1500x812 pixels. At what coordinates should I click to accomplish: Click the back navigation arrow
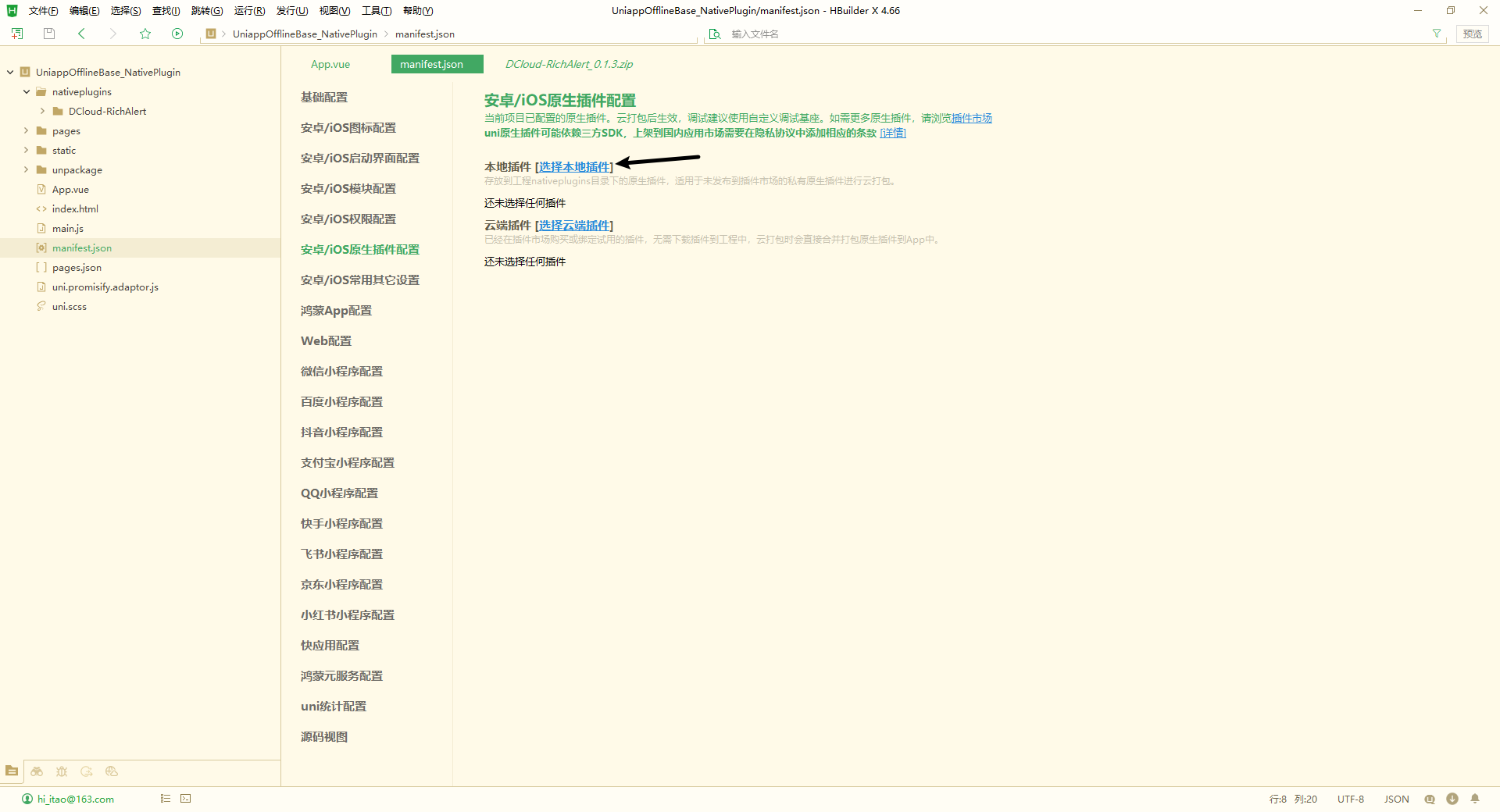click(x=81, y=34)
